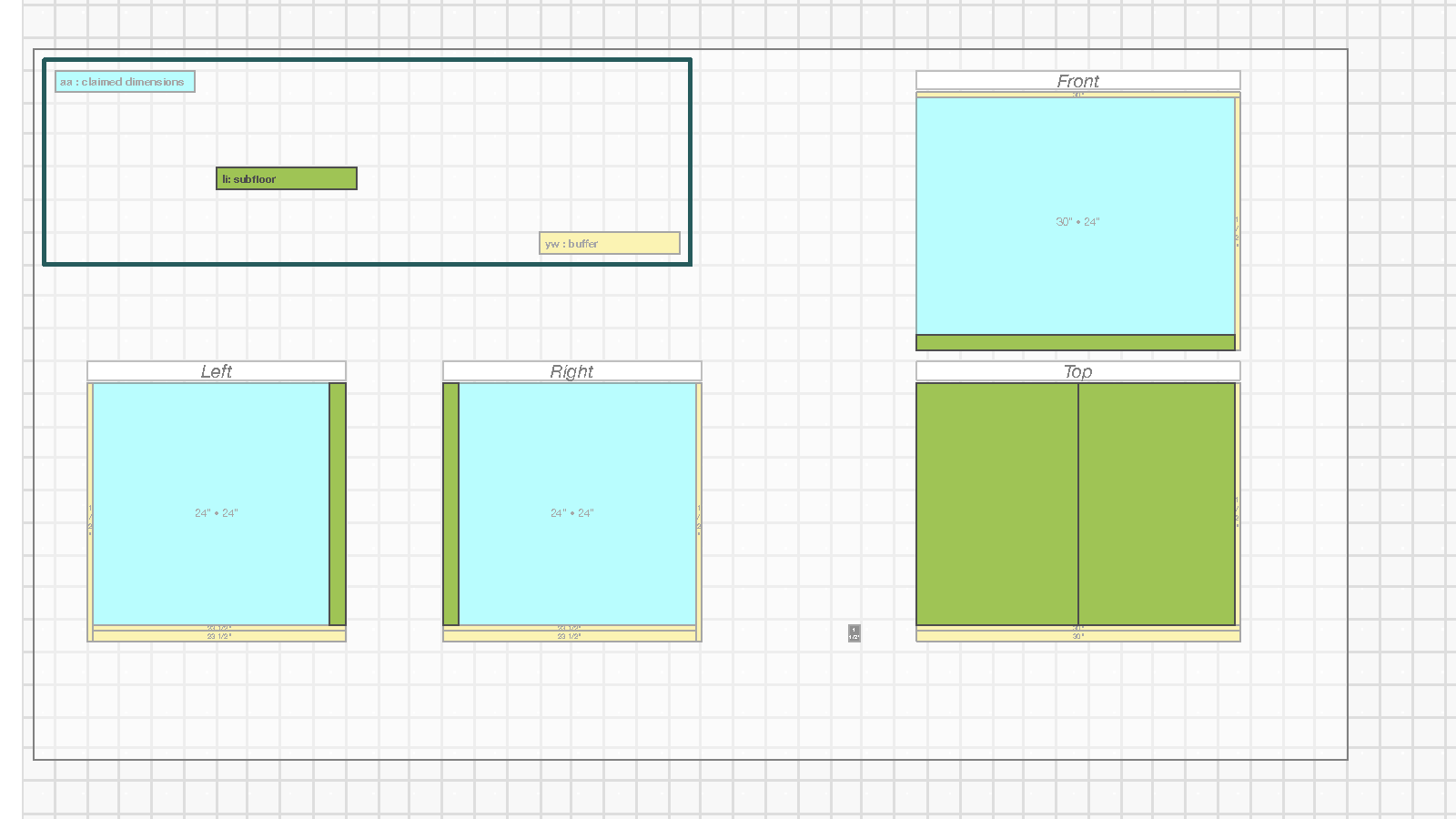Select the right vertical buffer strip in Top view
This screenshot has height=819, width=1456.
[1238, 504]
